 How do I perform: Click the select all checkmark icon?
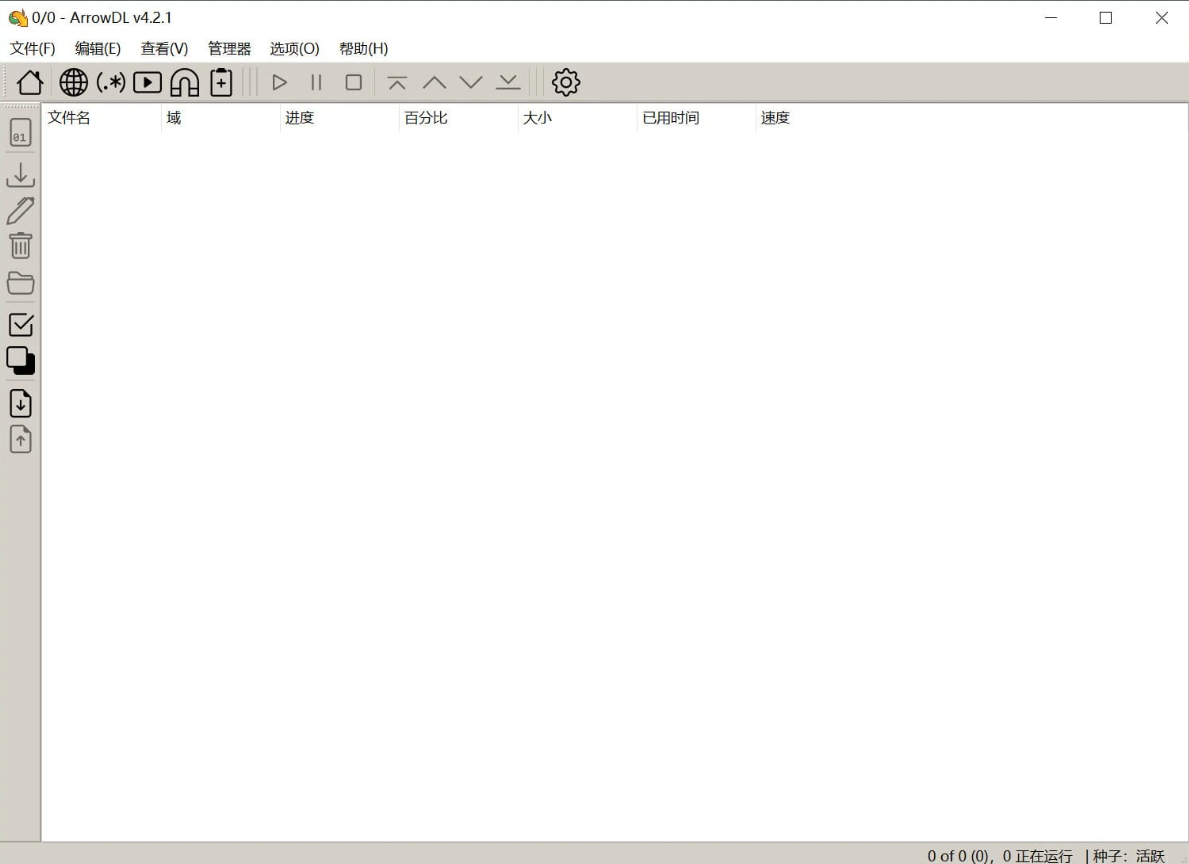(21, 324)
